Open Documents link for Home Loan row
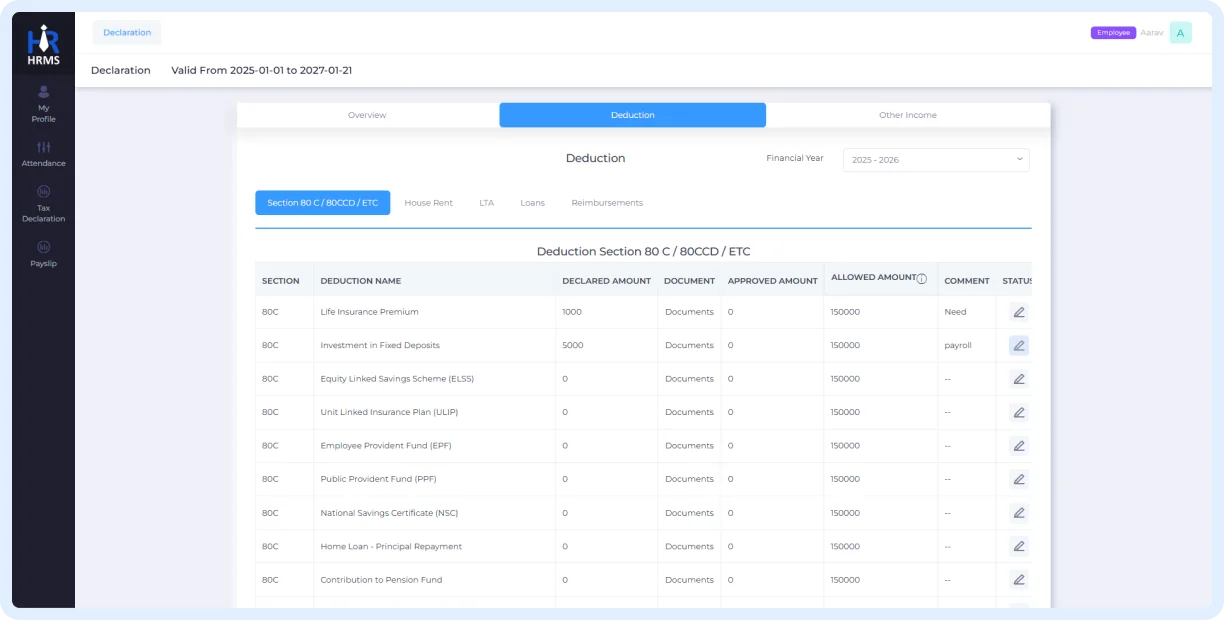The width and height of the screenshot is (1224, 620). click(689, 547)
